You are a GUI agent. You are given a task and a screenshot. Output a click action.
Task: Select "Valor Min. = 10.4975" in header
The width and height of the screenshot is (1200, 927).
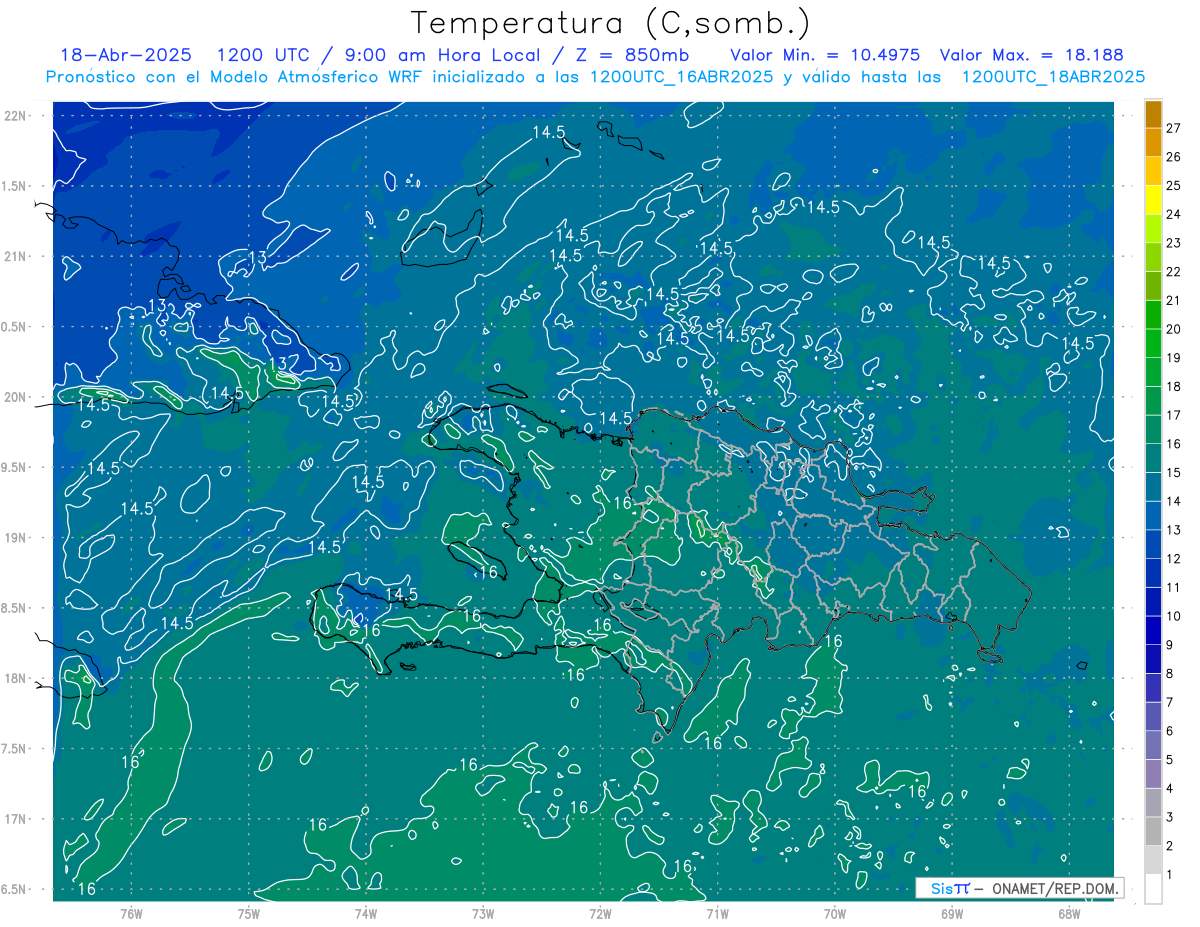(x=826, y=55)
